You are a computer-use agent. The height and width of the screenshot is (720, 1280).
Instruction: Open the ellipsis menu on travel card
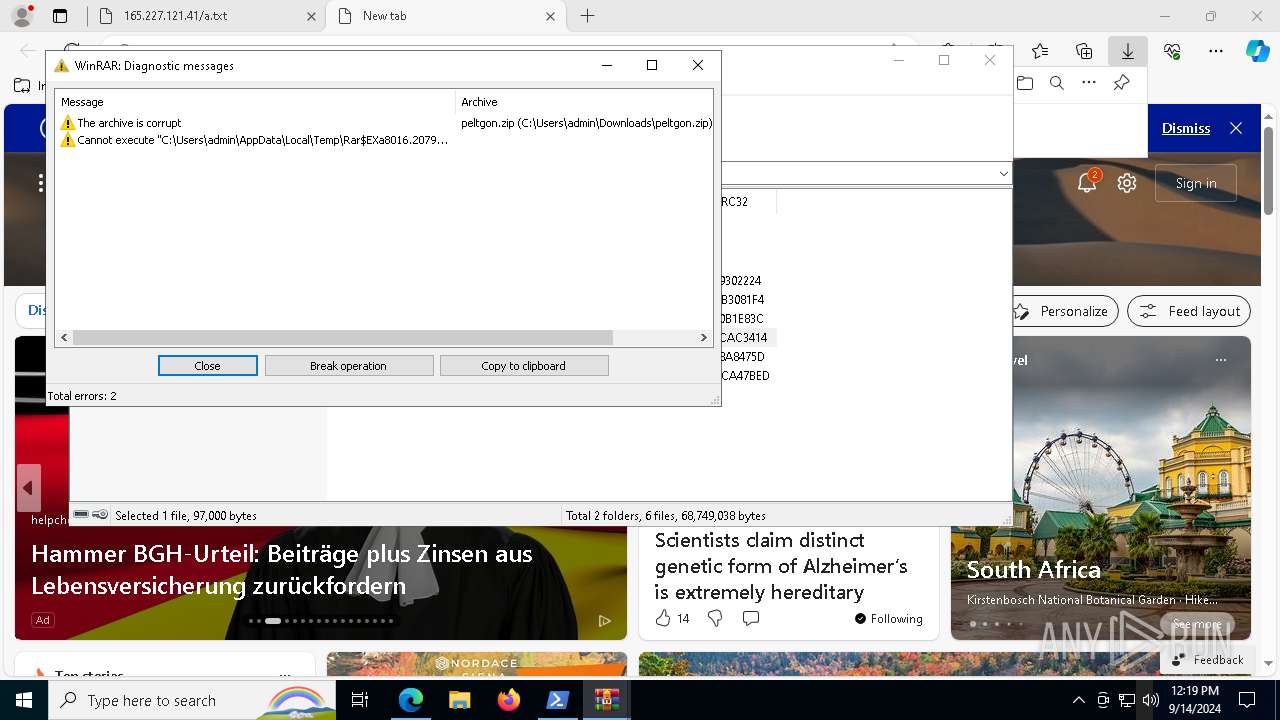point(1221,360)
